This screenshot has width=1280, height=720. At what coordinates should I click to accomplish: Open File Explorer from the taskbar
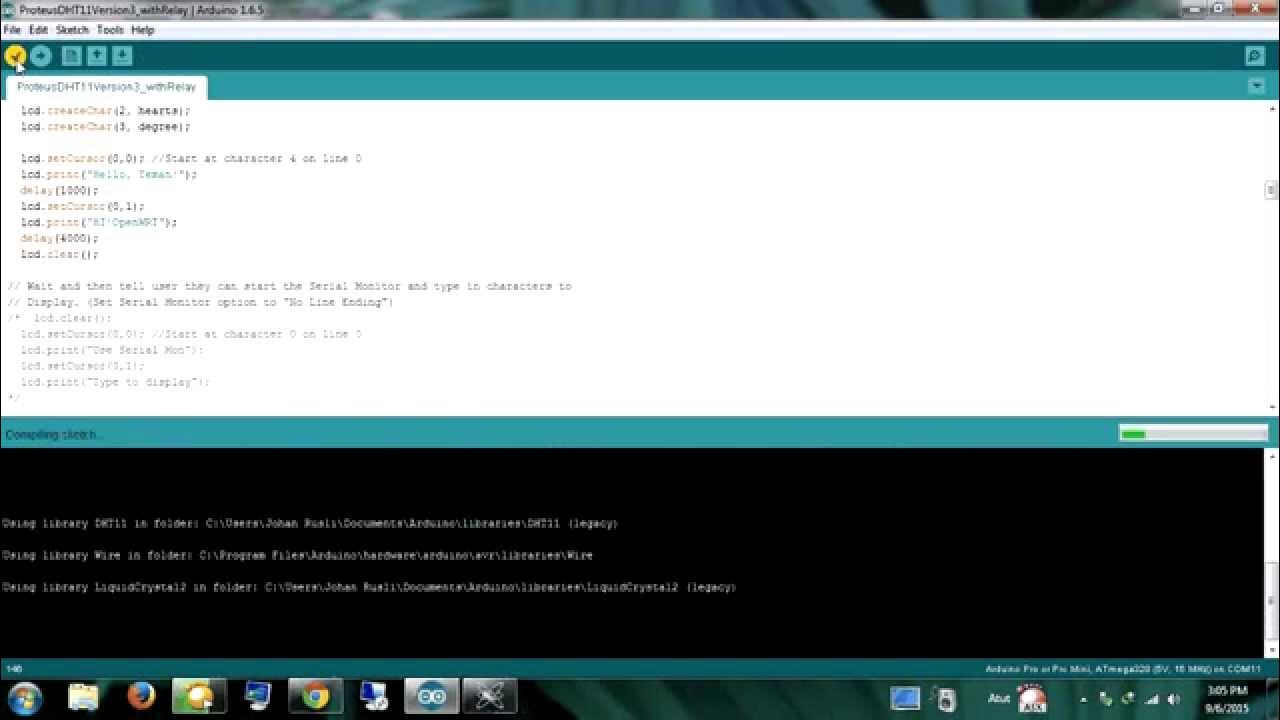click(83, 697)
